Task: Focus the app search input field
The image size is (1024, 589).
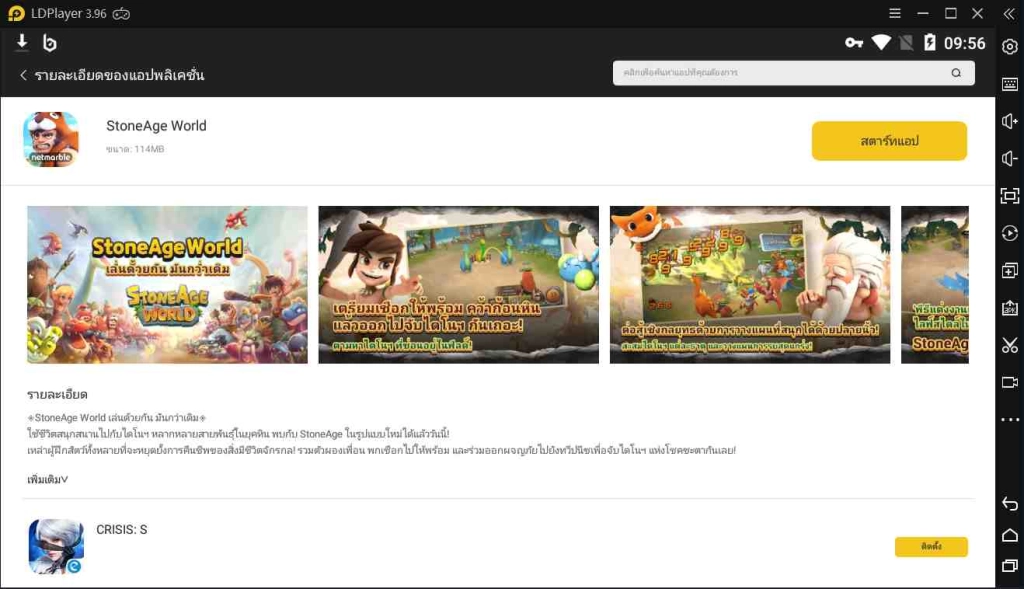Action: pyautogui.click(x=793, y=73)
